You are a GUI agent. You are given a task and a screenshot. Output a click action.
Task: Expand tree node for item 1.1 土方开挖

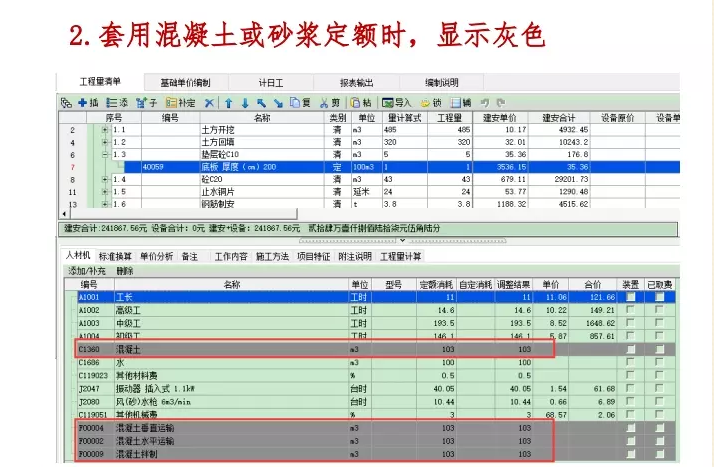105,130
